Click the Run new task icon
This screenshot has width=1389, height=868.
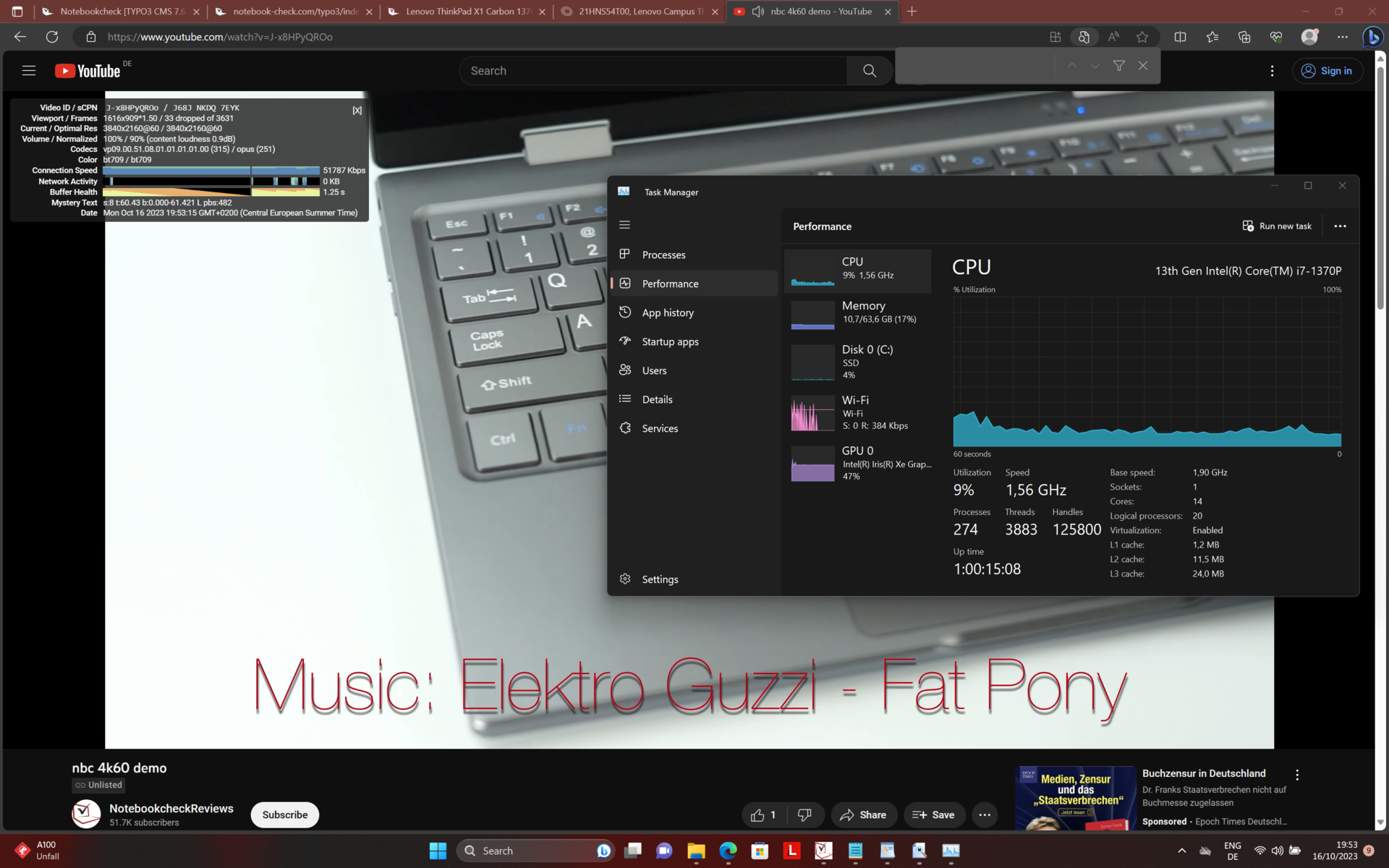pyautogui.click(x=1248, y=226)
